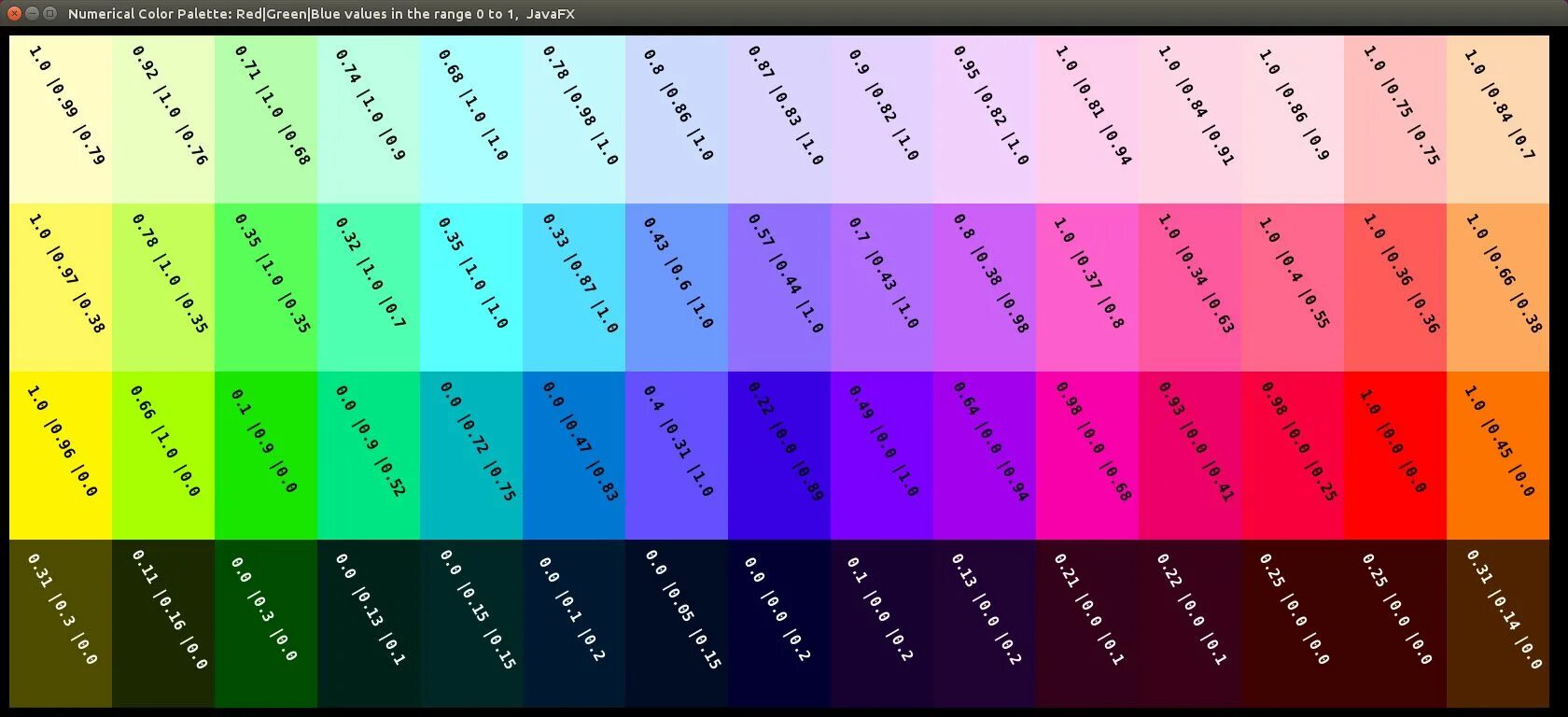Choose the 0.1 |0.9 |0.0 swatch
This screenshot has width=1568, height=717.
[266, 456]
